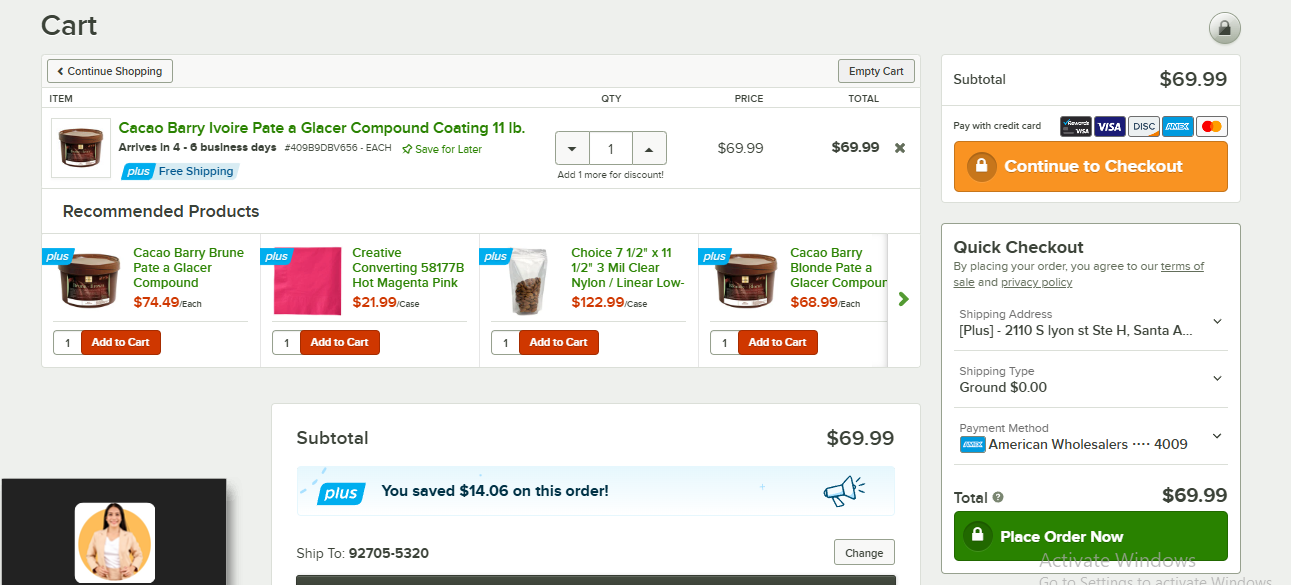Click the Total help question mark icon

tap(997, 497)
